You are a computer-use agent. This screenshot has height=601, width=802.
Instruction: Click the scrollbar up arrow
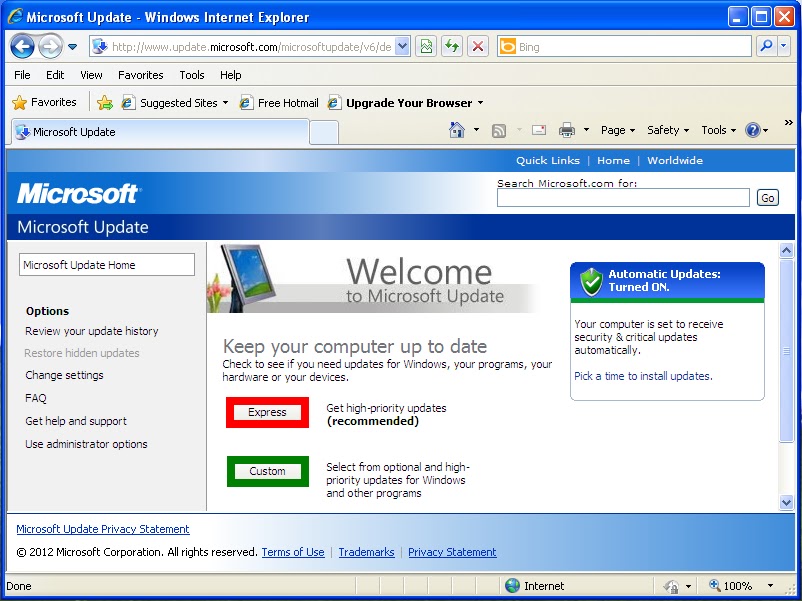tap(786, 250)
